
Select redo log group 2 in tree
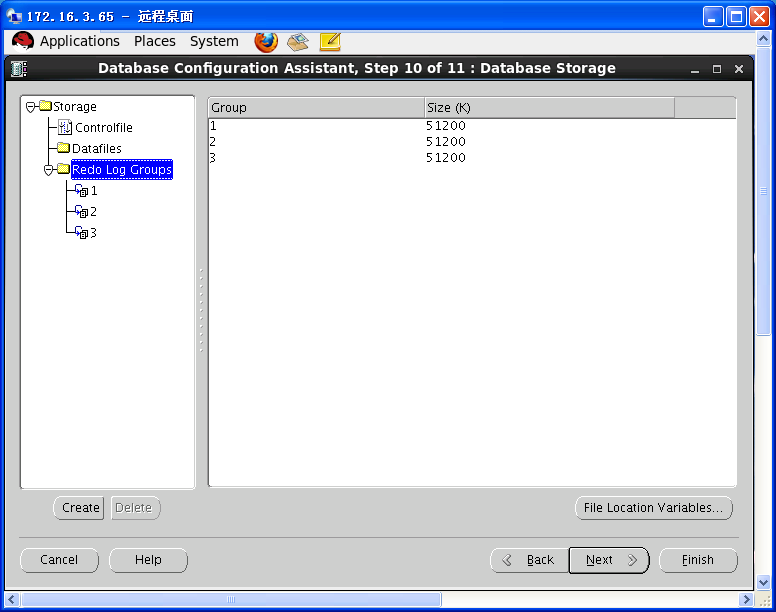pos(92,212)
